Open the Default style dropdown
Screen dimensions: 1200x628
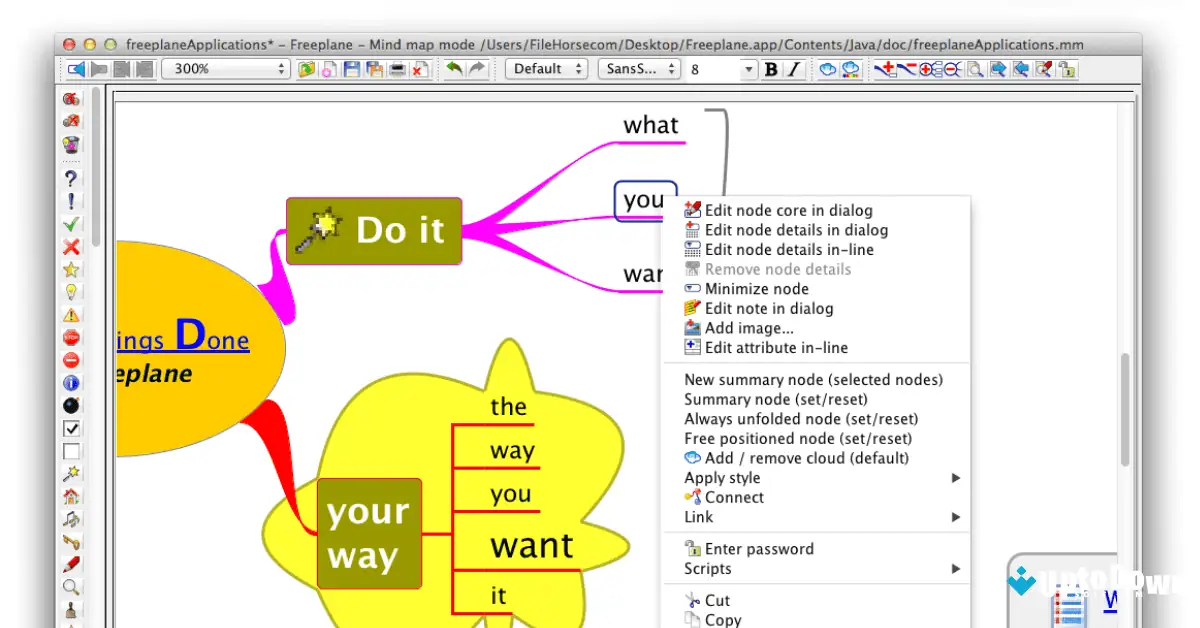pos(546,69)
